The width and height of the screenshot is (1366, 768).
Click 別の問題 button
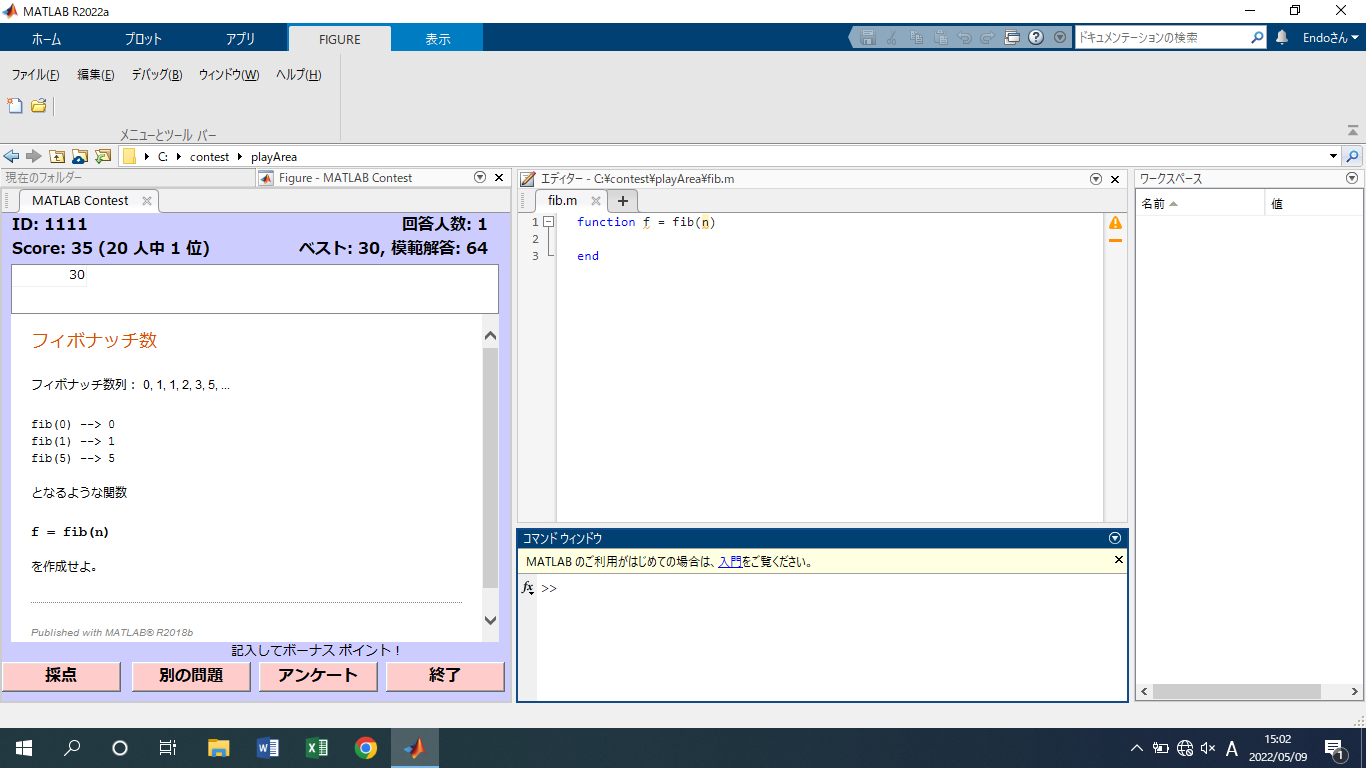coord(191,676)
